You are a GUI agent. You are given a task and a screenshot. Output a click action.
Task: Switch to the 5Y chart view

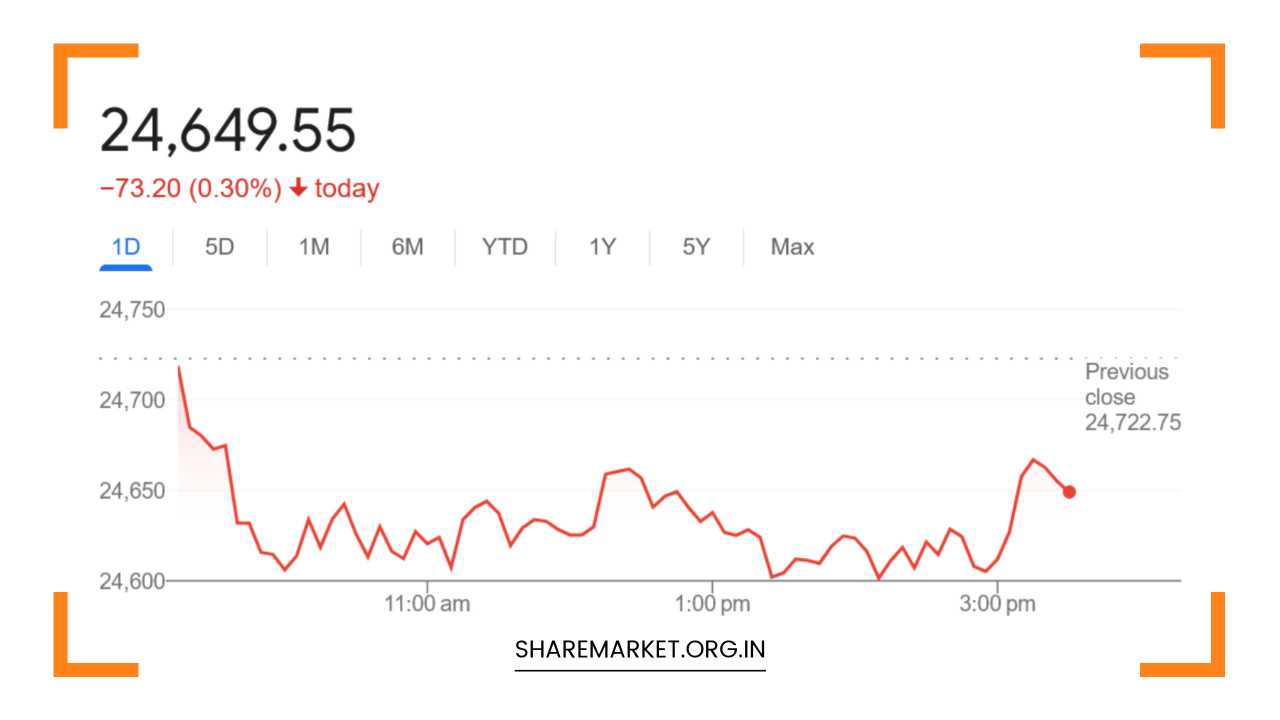(695, 247)
